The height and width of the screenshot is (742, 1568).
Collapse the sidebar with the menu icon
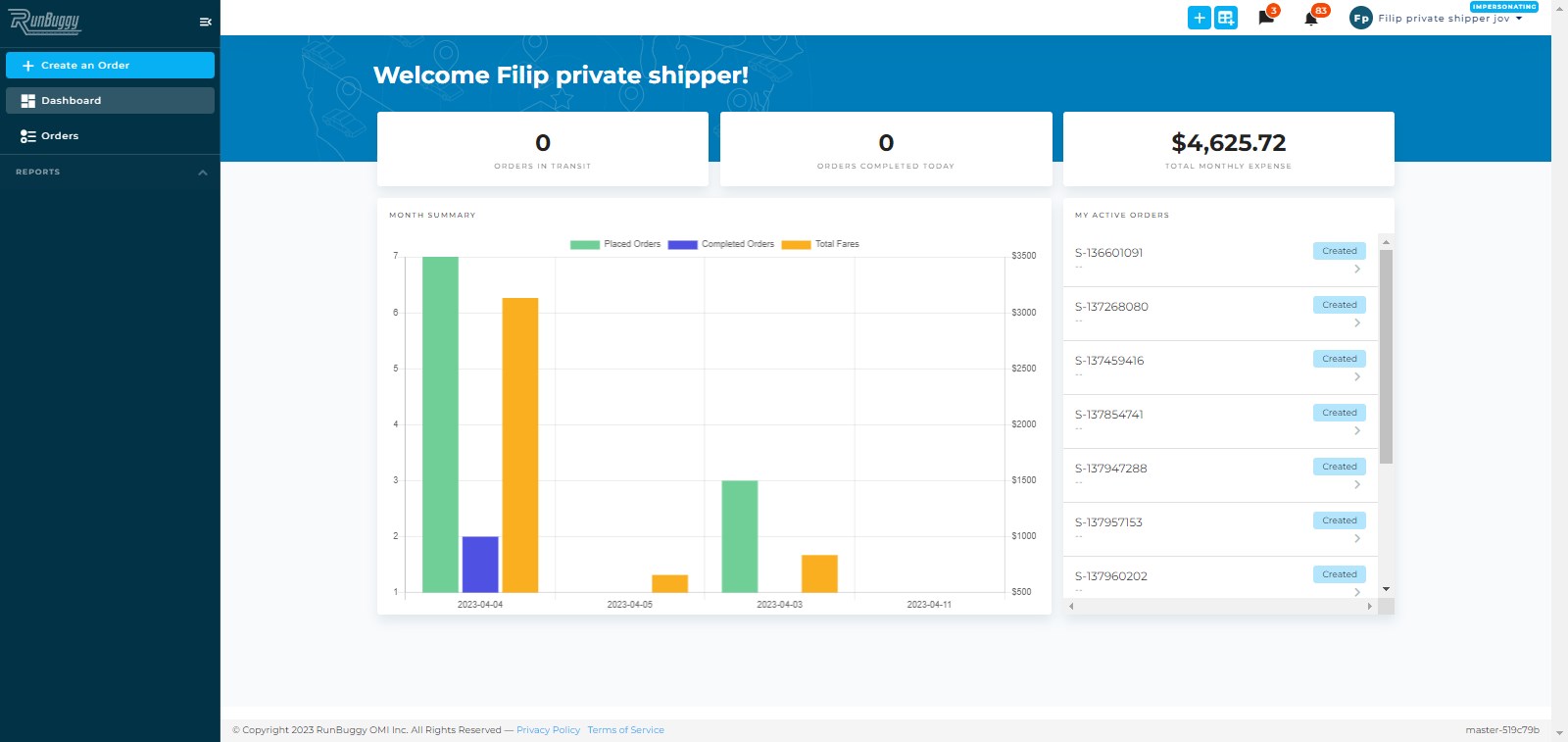click(x=205, y=22)
